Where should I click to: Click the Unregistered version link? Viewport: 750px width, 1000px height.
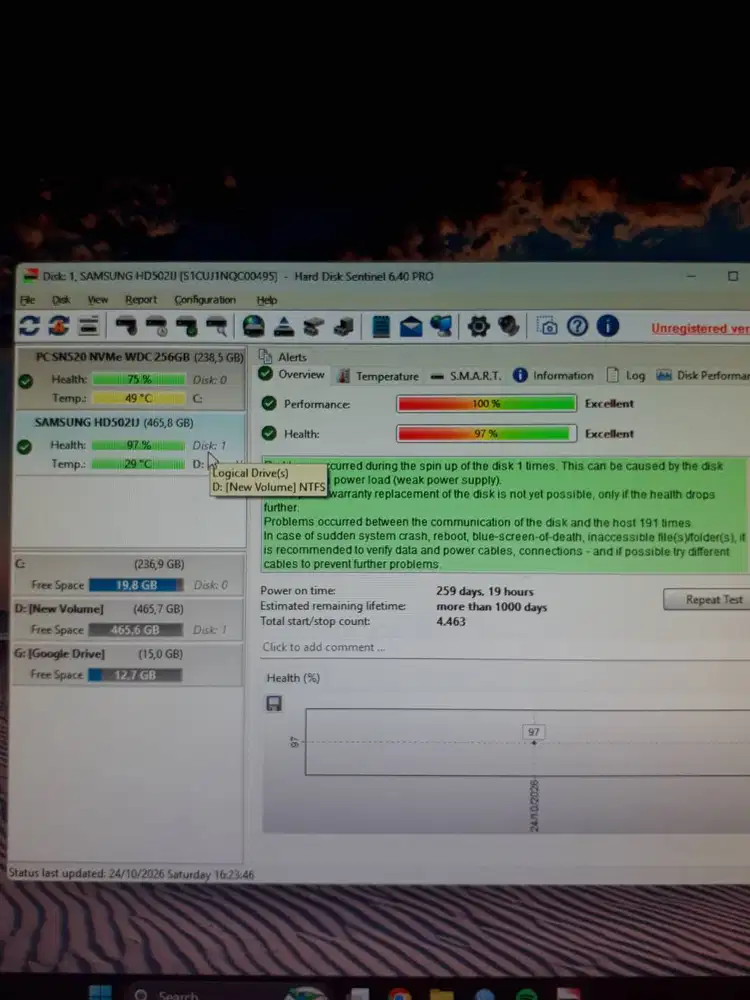coord(700,328)
